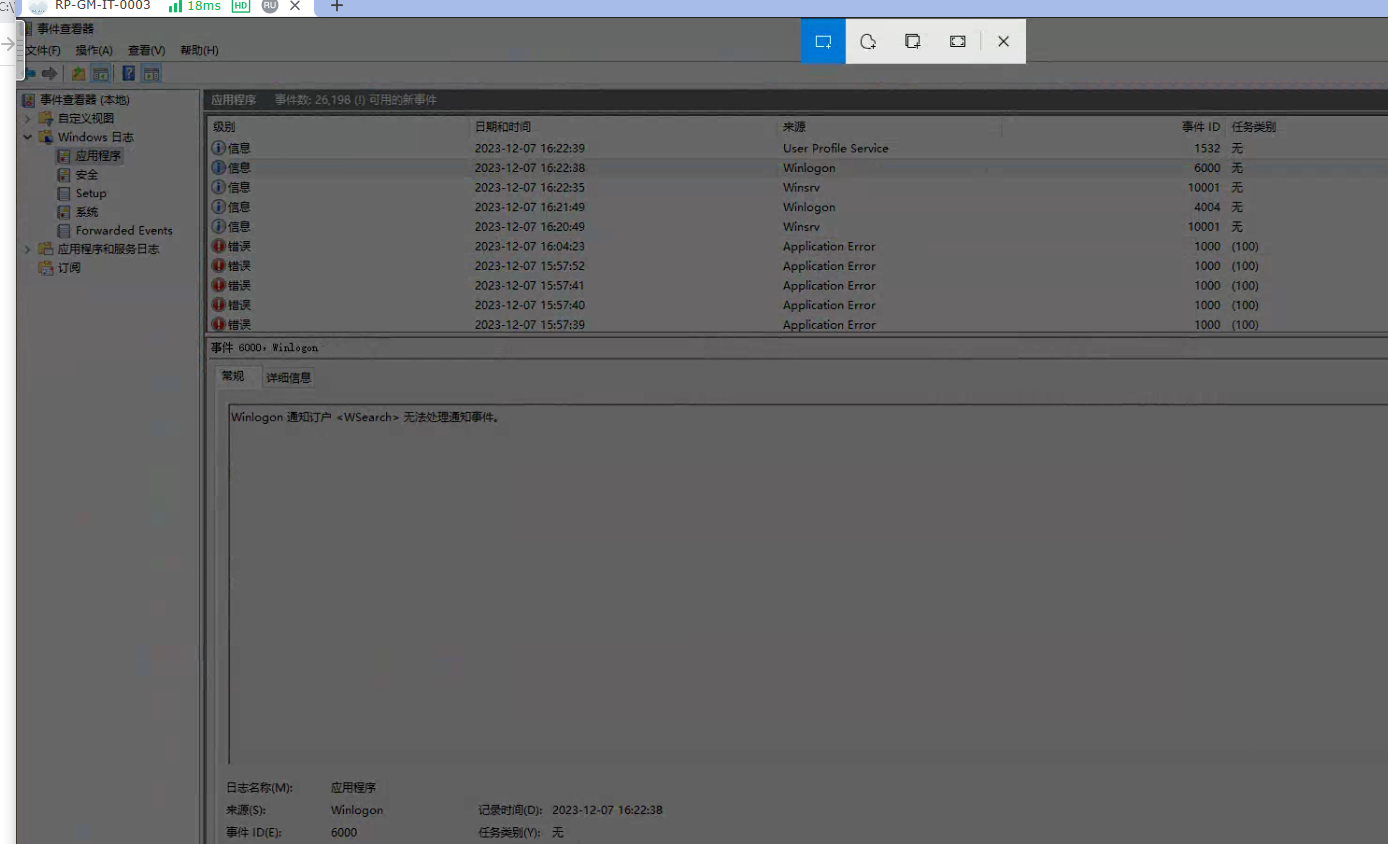Choose the freeform snip mode
Image resolution: width=1388 pixels, height=844 pixels.
(868, 41)
